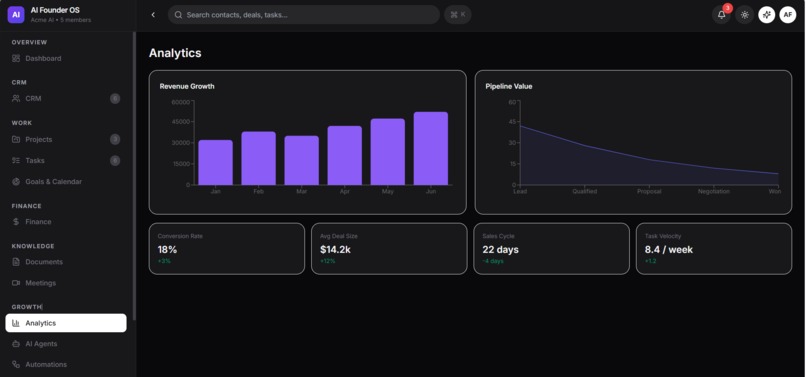Click the Pipeline Value chart title
Screen dimensions: 806x377
[509, 86]
